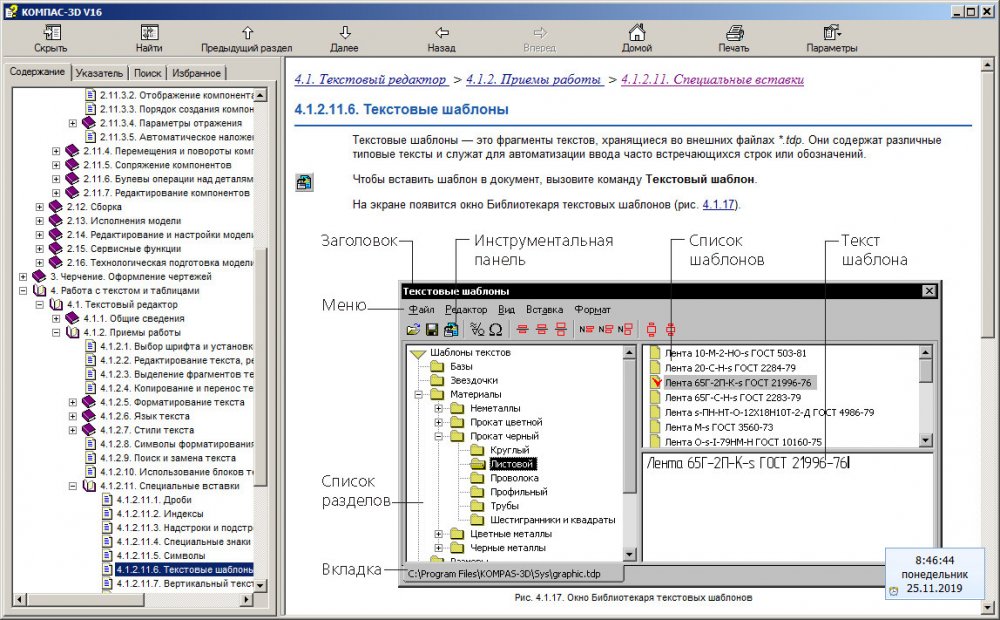Click book icon beside 4.1.2.6. Язык текста
Image resolution: width=1000 pixels, height=620 pixels.
point(89,416)
